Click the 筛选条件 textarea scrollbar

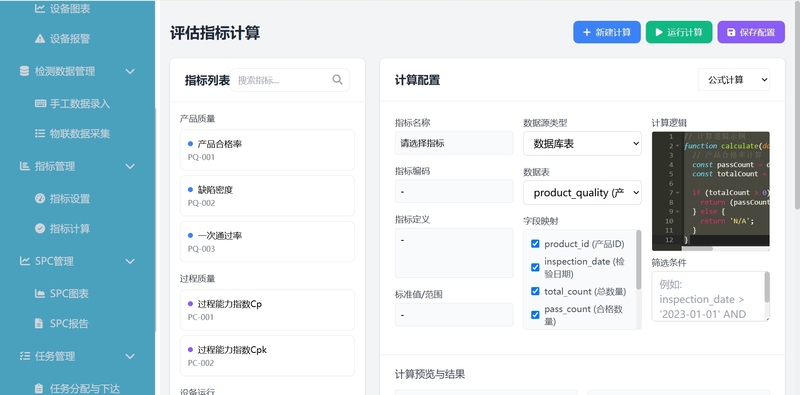[x=767, y=287]
